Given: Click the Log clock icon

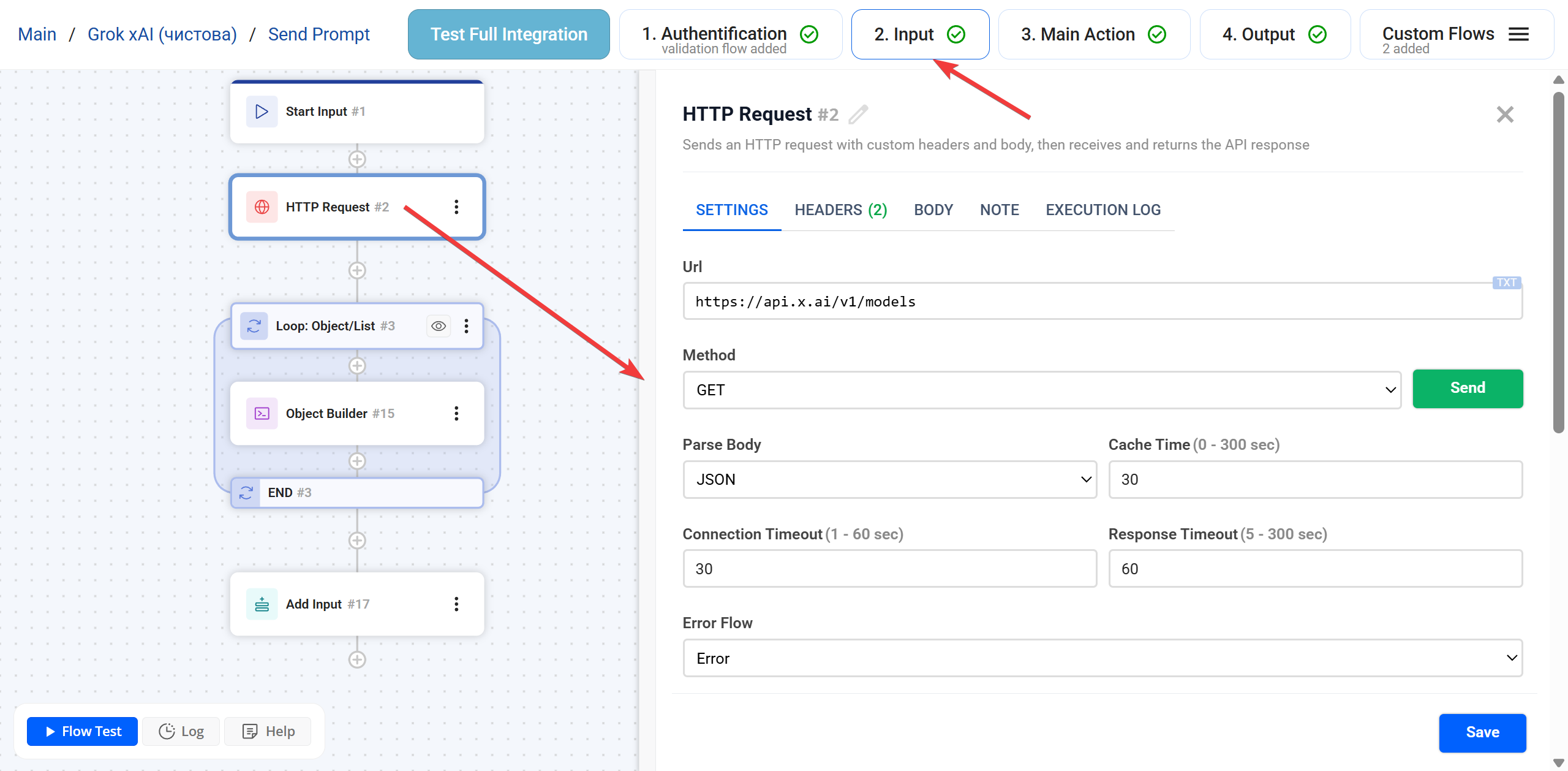Looking at the screenshot, I should [x=167, y=731].
